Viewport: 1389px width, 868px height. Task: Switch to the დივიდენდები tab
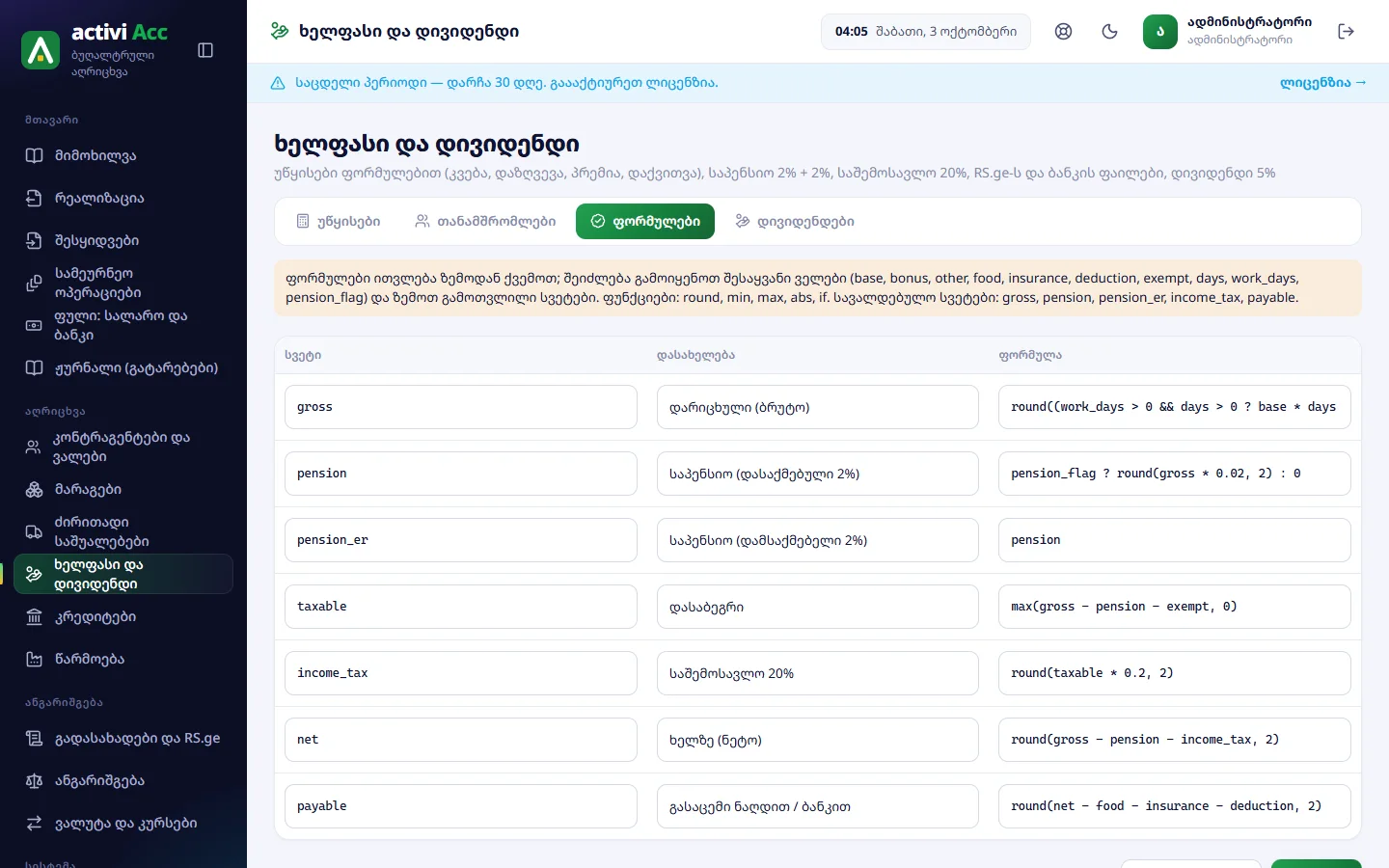pyautogui.click(x=795, y=221)
